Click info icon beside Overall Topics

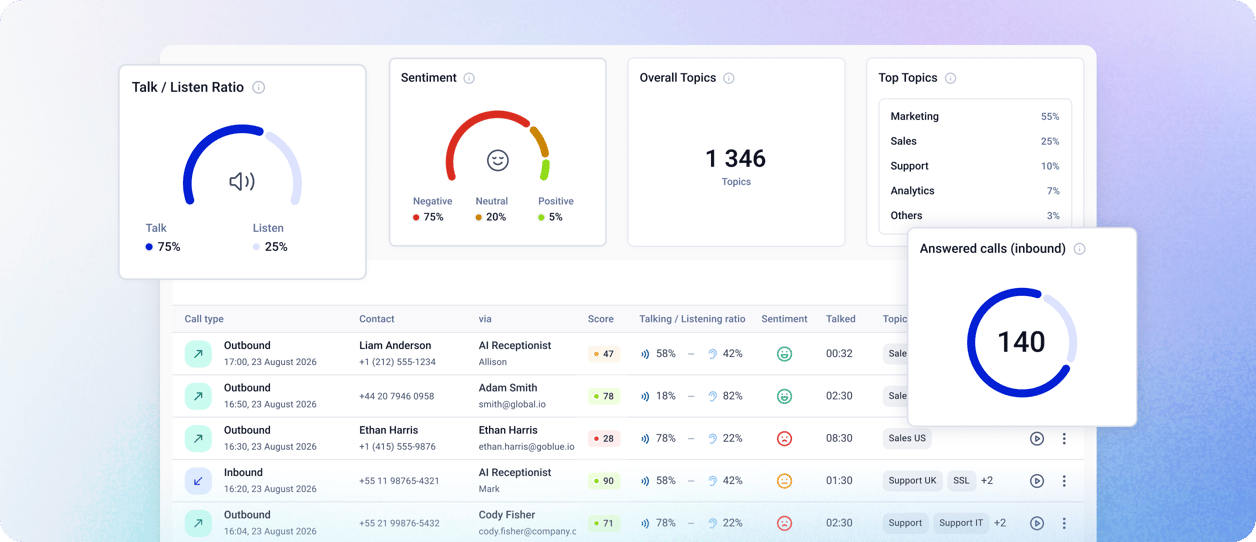tap(729, 78)
